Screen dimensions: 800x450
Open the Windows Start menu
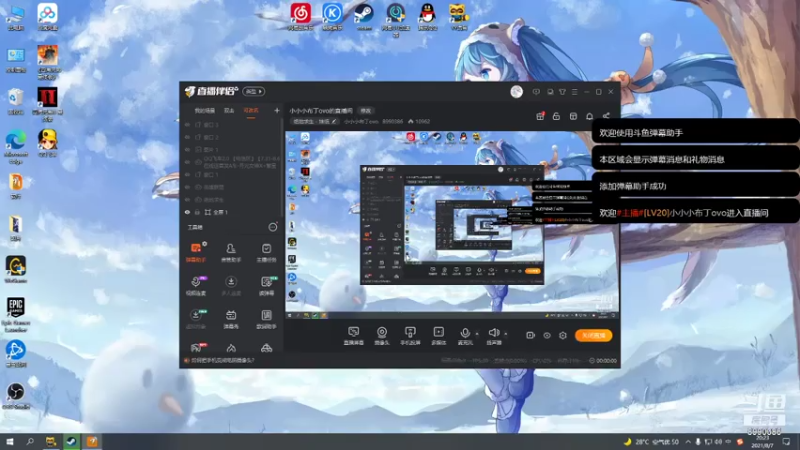point(10,442)
